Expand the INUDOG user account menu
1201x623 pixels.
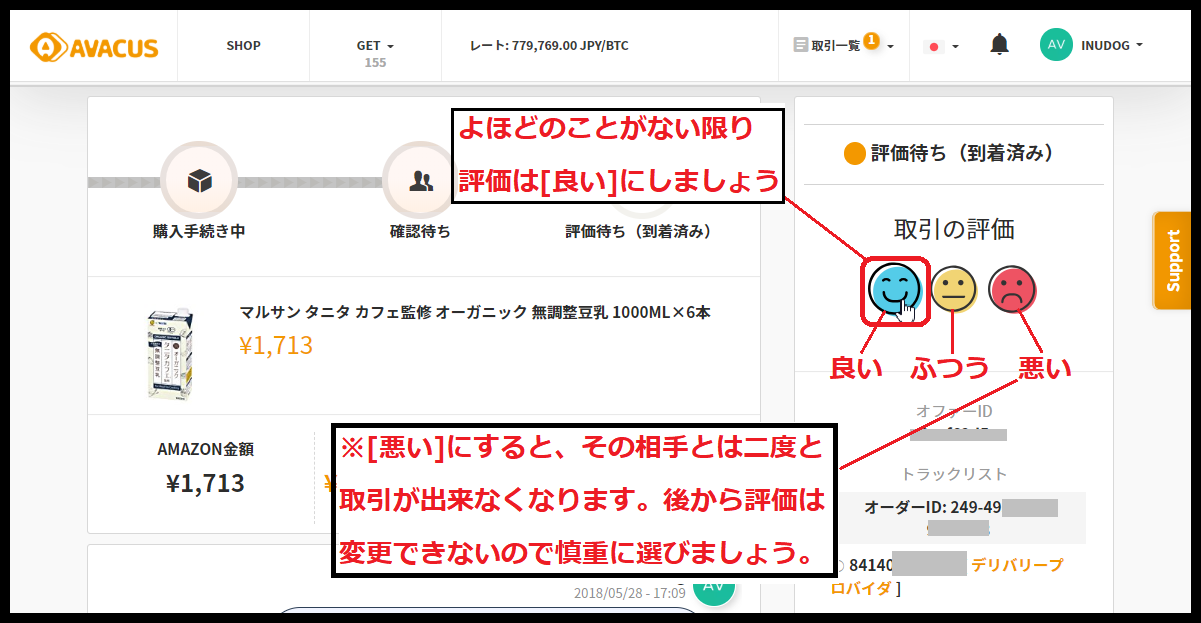1111,45
